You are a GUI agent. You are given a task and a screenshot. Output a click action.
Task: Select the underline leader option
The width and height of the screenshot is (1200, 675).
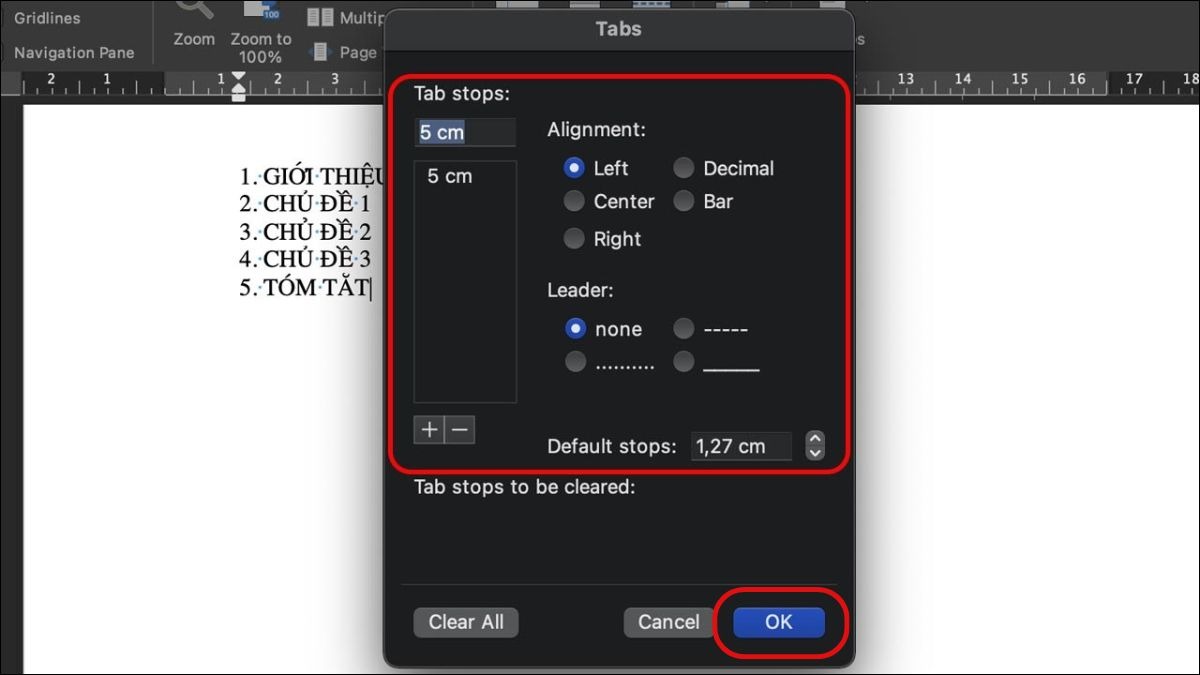coord(684,362)
